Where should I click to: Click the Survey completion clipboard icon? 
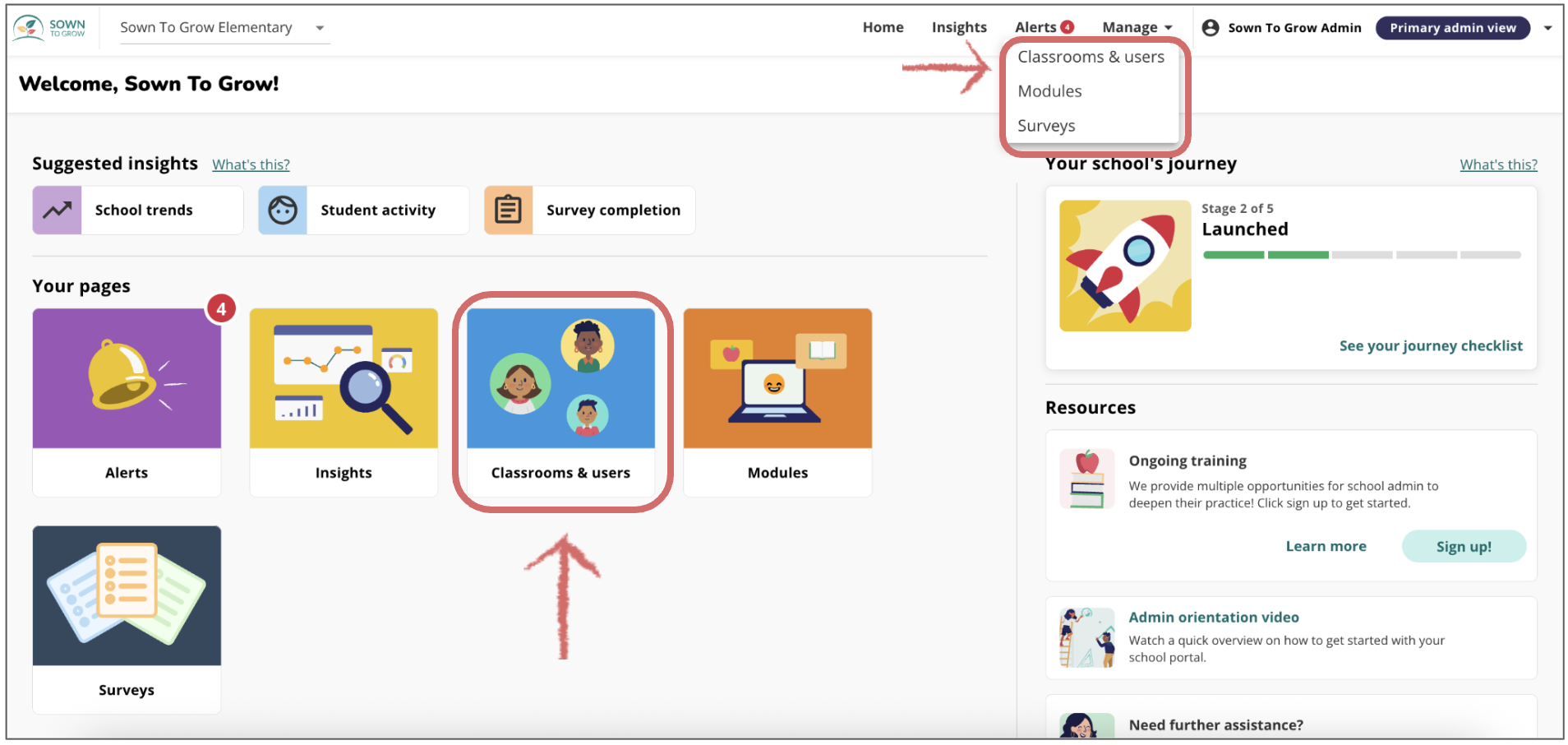[x=508, y=211]
